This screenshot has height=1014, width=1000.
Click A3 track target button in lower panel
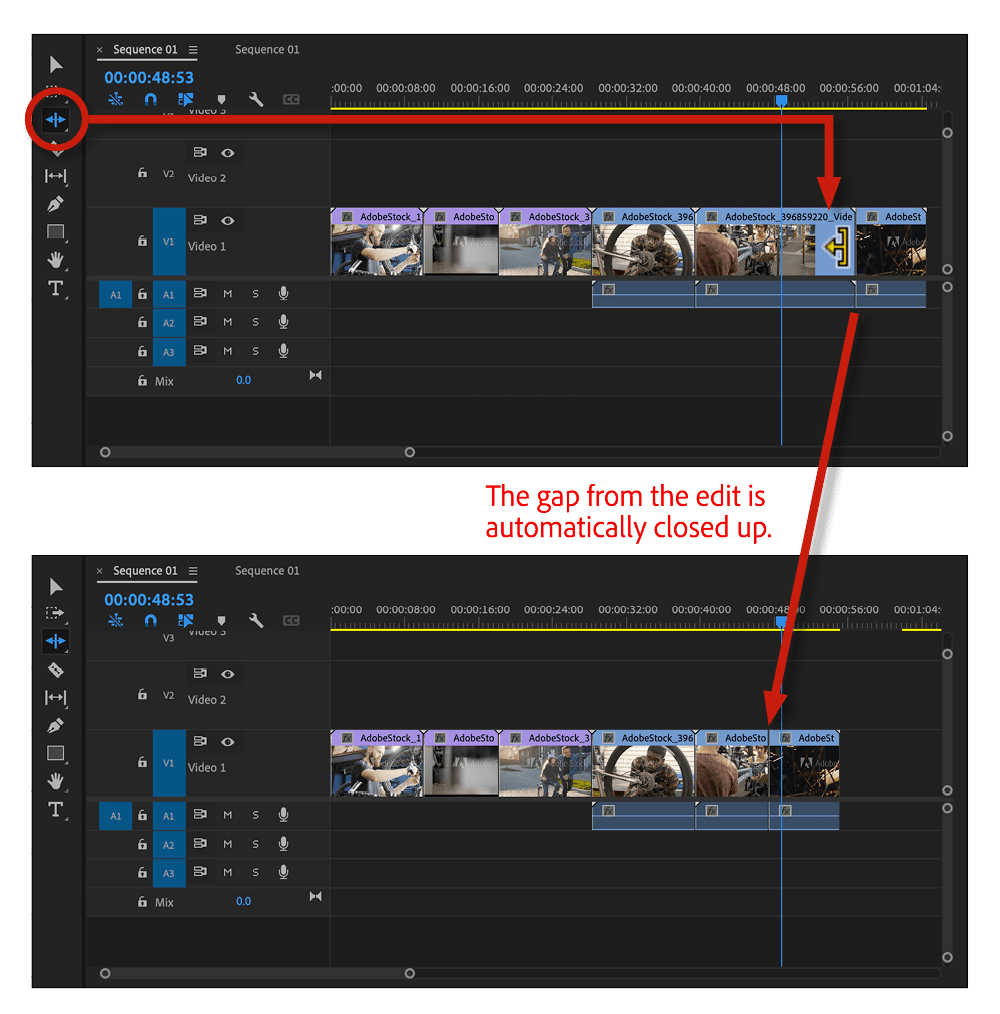coord(169,873)
